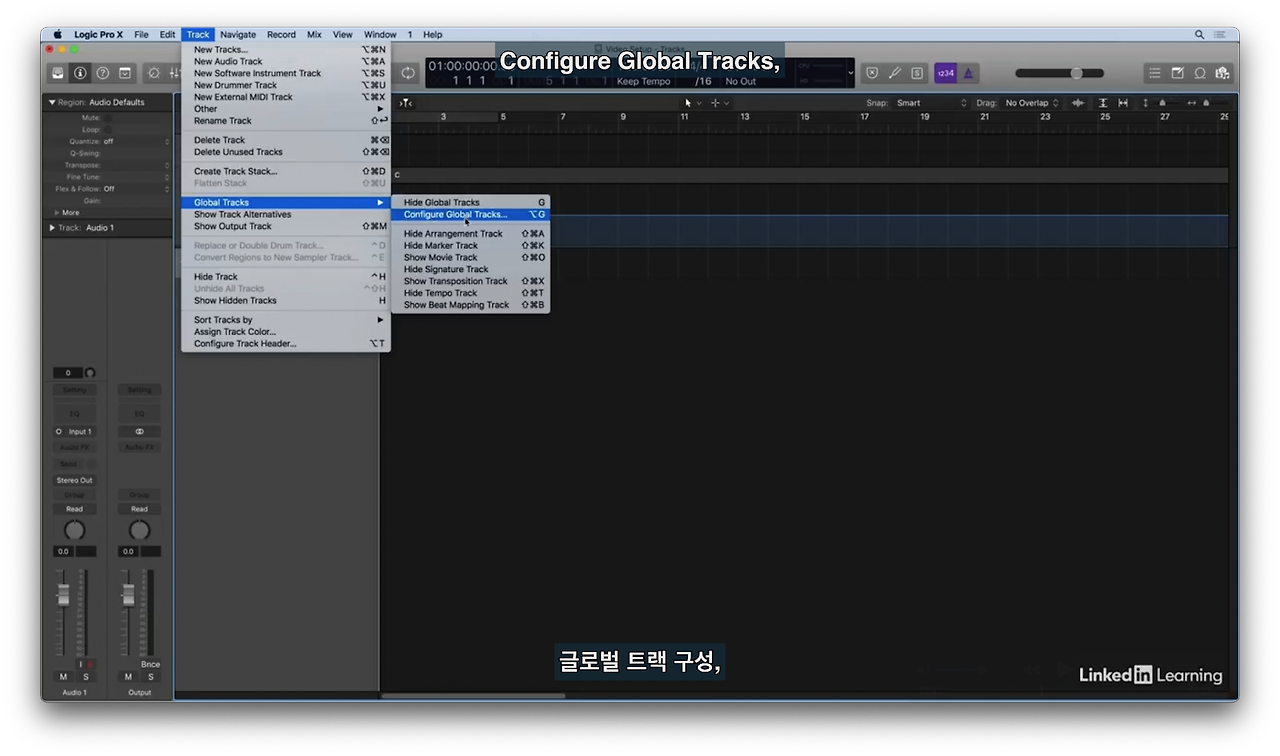Click the Output stereo format button
Viewport: 1280px width, 756px height.
click(x=140, y=432)
